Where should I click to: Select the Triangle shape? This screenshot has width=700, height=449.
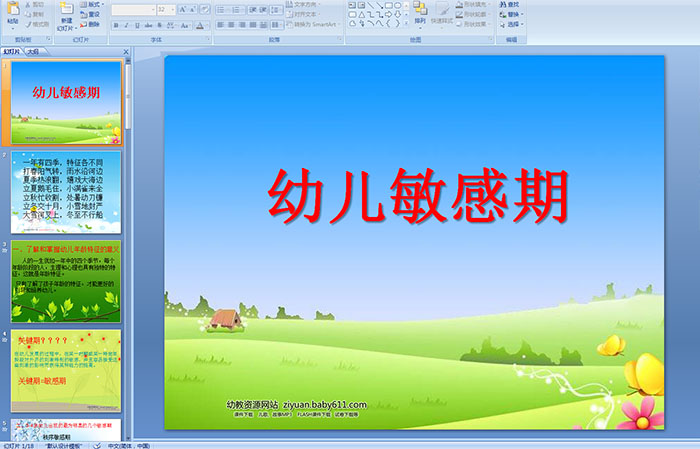pyautogui.click(x=362, y=15)
